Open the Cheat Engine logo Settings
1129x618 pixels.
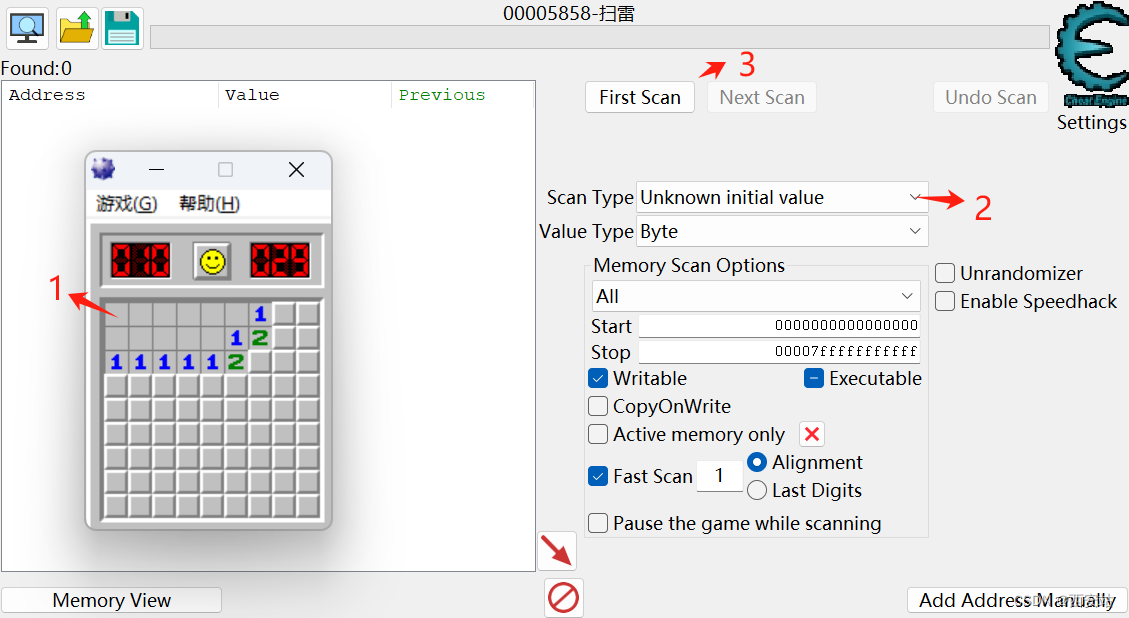click(x=1092, y=55)
